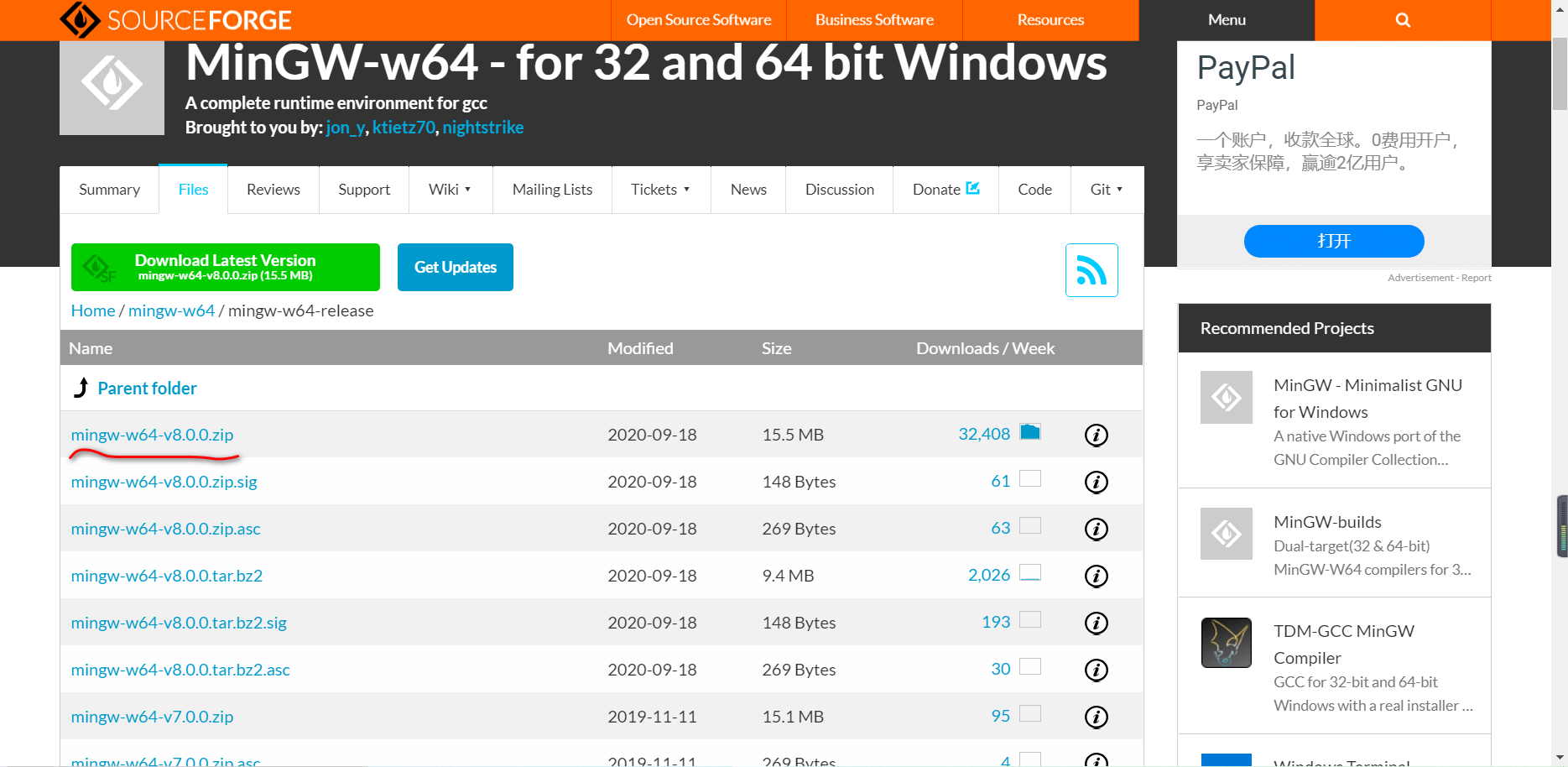
Task: Download mingw-w64-v8.0.0.zip.sig file
Action: pyautogui.click(x=164, y=482)
